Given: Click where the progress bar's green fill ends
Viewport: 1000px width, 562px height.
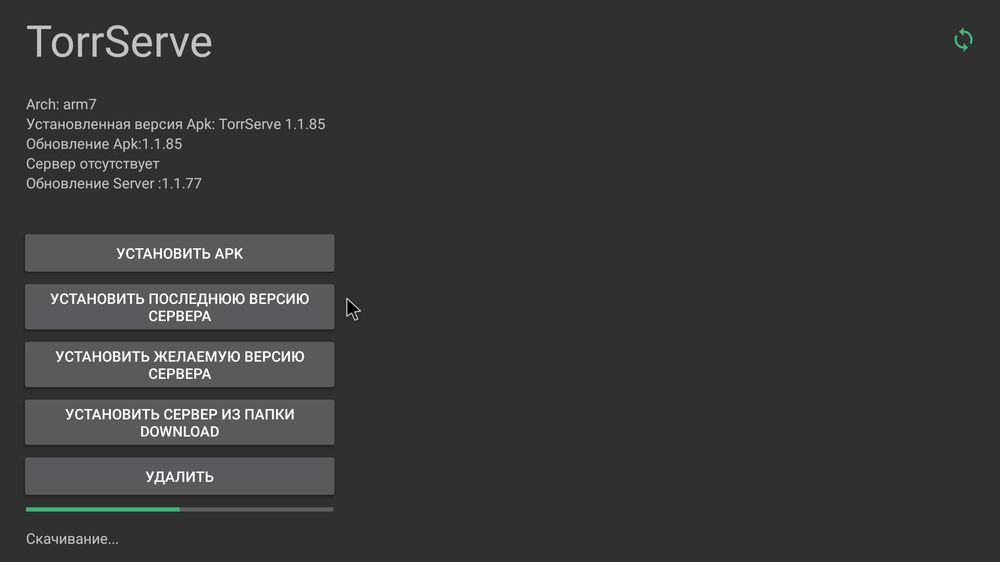Looking at the screenshot, I should tap(180, 509).
